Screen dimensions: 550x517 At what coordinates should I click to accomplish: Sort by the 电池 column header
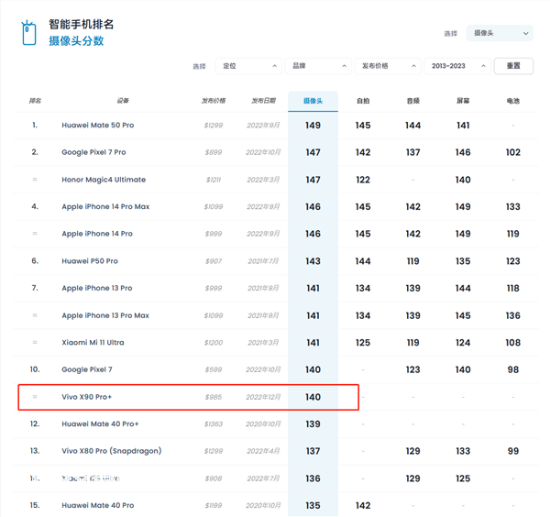pos(513,101)
